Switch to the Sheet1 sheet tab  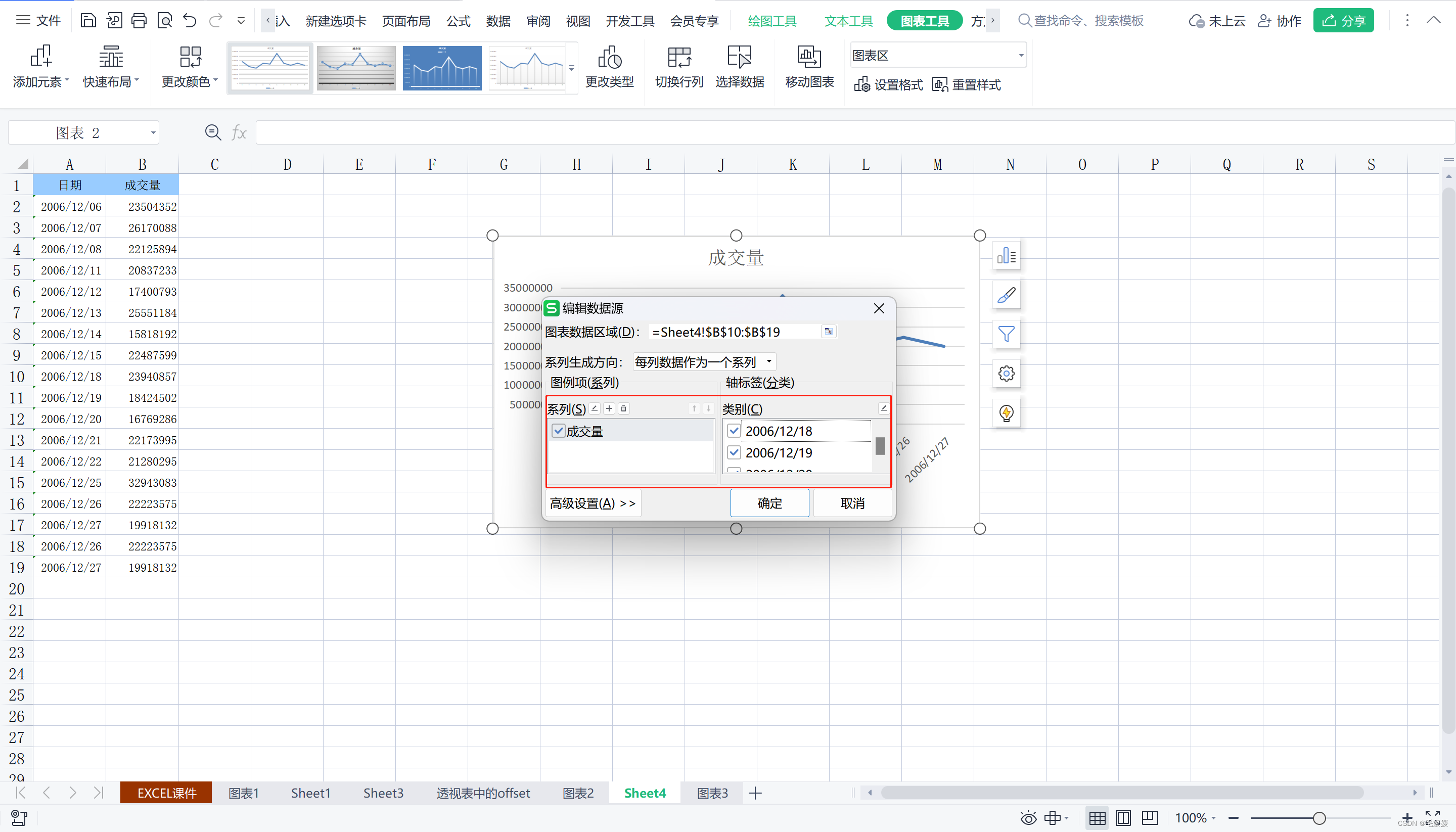click(311, 793)
